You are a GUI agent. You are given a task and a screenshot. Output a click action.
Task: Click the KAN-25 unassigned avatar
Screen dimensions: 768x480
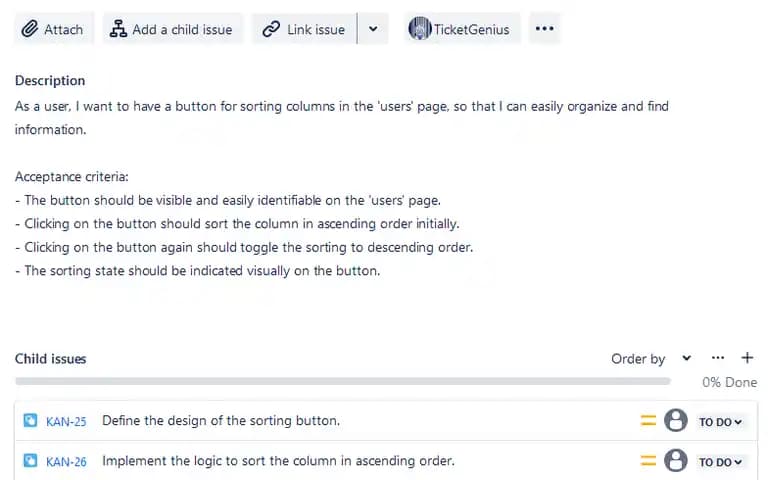click(676, 420)
